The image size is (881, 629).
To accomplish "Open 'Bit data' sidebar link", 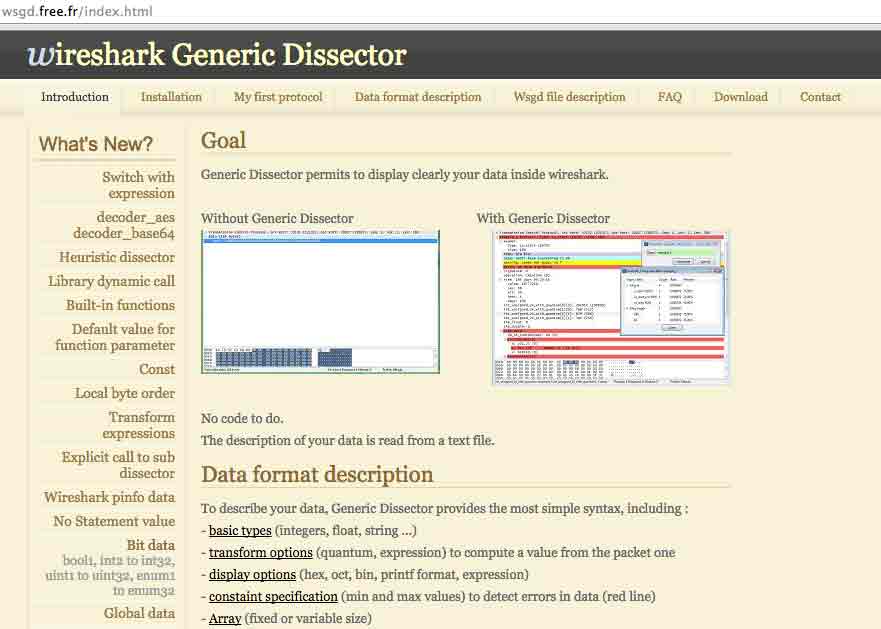I will pos(151,545).
